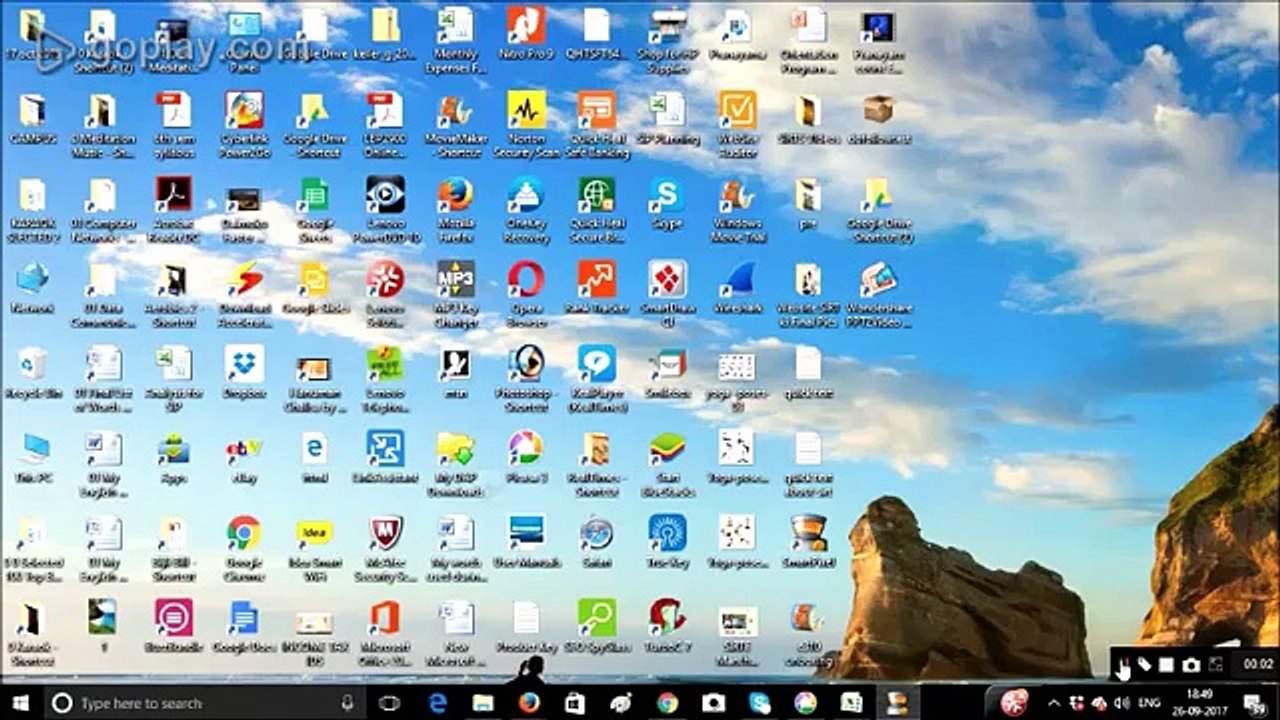The width and height of the screenshot is (1280, 720).
Task: Select the Google Chrome desktop icon
Action: [x=244, y=548]
